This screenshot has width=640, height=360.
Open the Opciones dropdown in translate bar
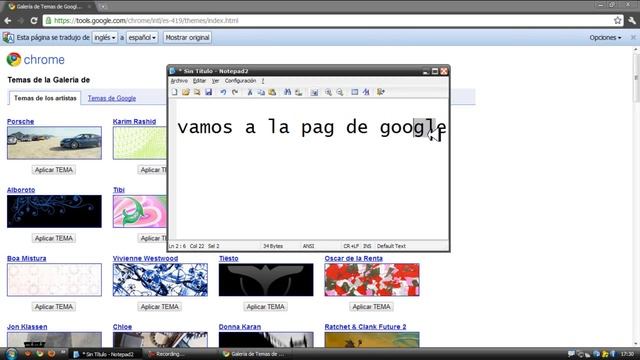coord(605,37)
